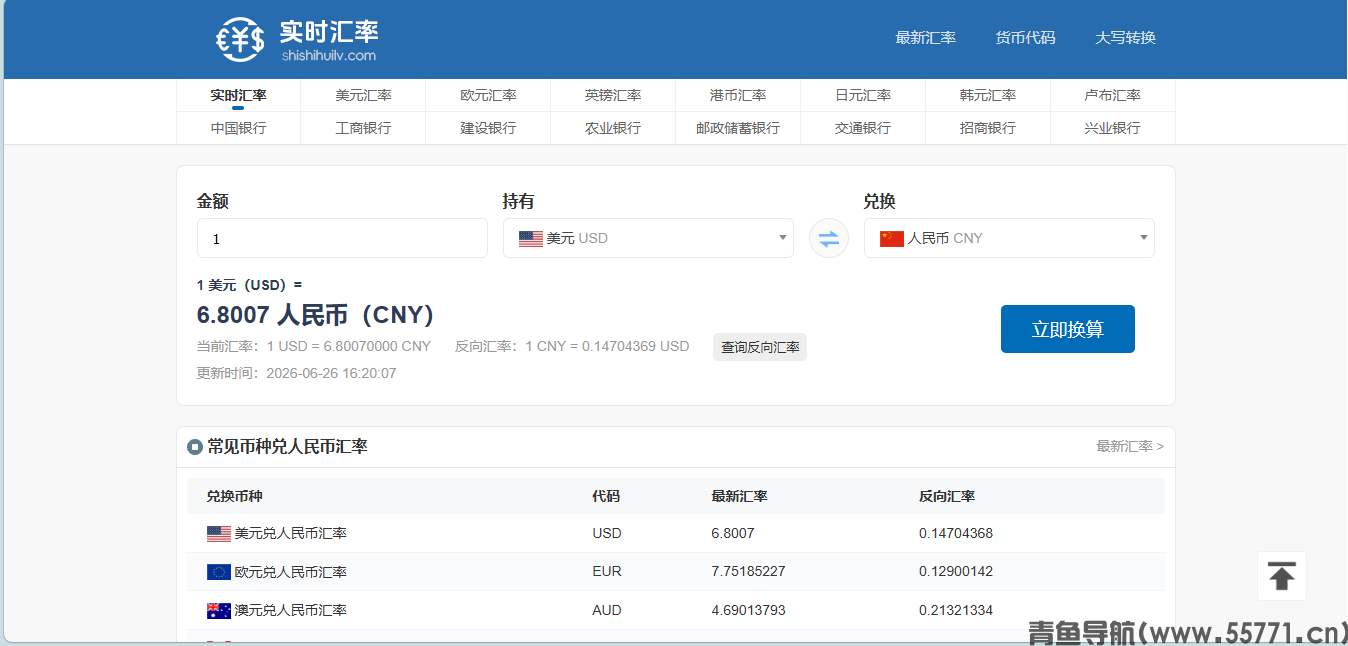Click the US flag in the 持有 selector

click(x=531, y=239)
